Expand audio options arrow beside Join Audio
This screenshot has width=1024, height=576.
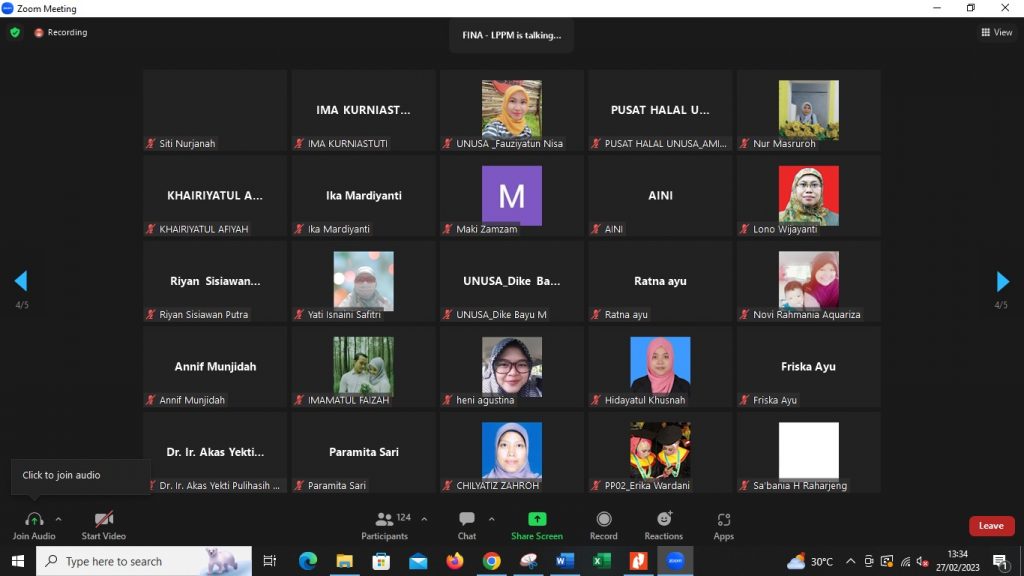coord(58,519)
